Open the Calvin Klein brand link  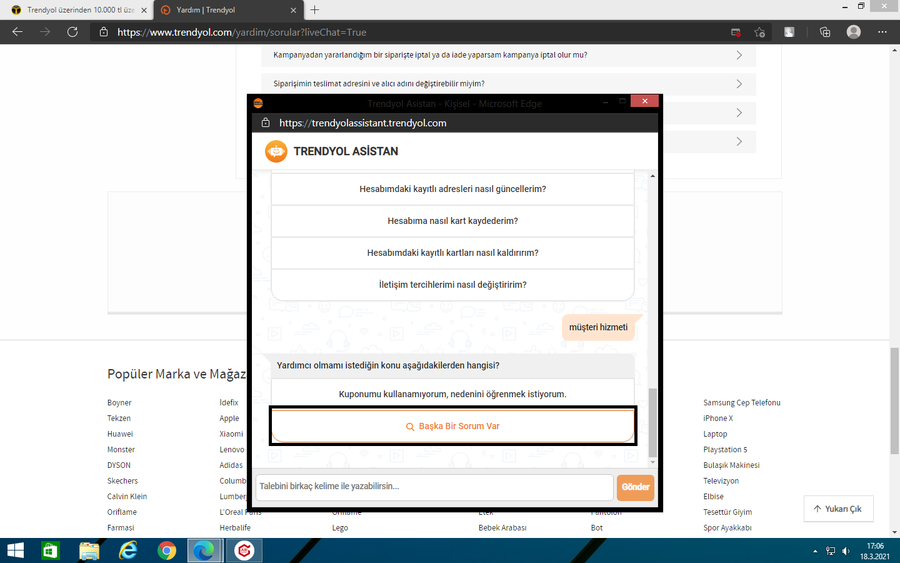coord(127,496)
